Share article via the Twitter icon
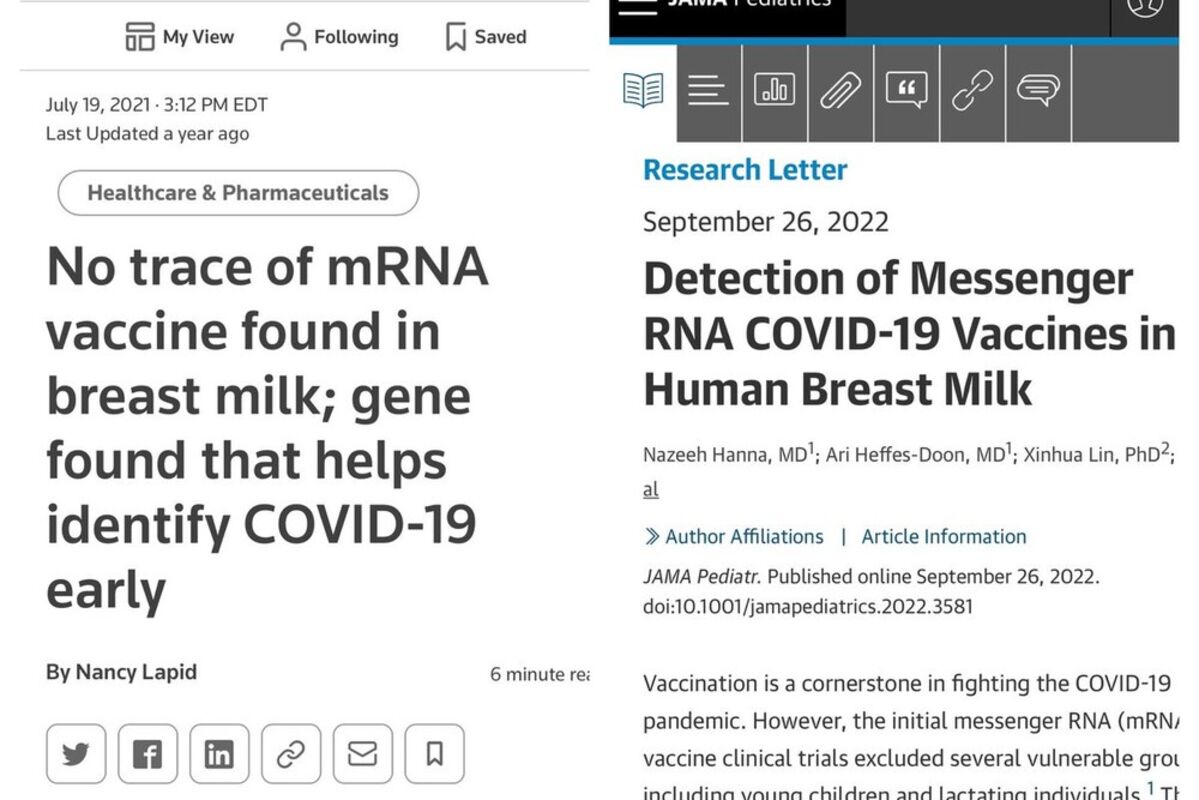1199x800 pixels. coord(76,754)
